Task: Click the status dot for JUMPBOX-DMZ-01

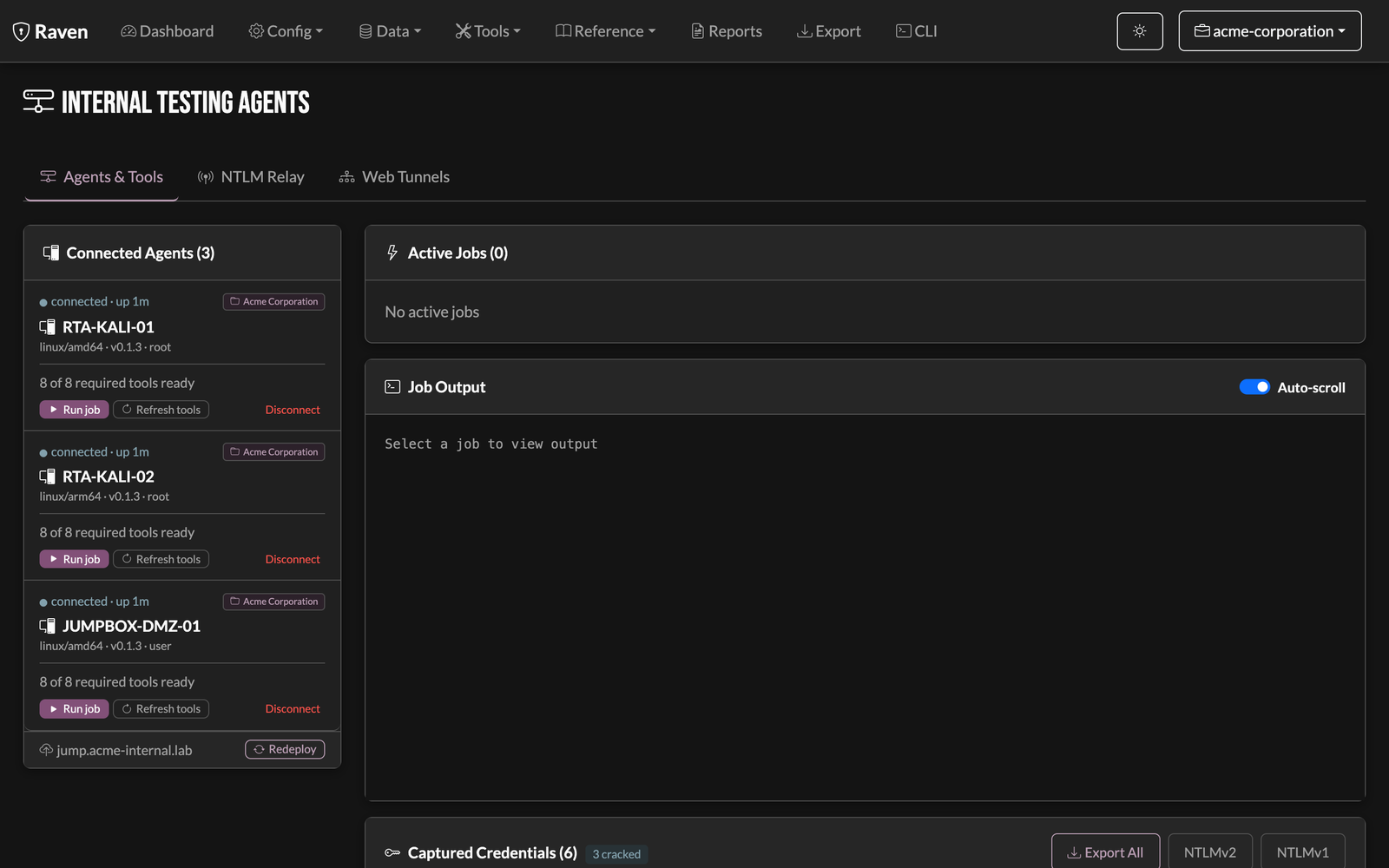Action: 43,602
